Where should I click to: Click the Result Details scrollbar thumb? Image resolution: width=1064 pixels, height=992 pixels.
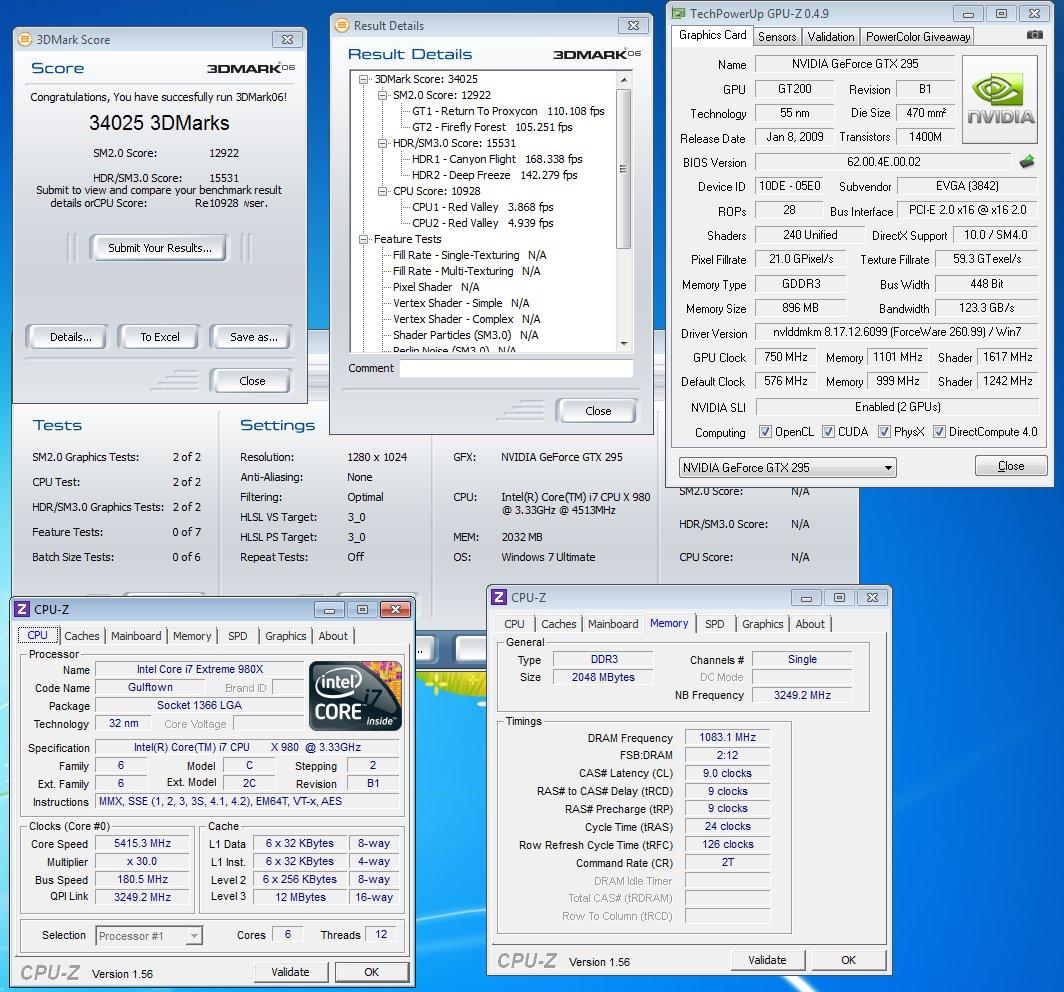(x=624, y=168)
